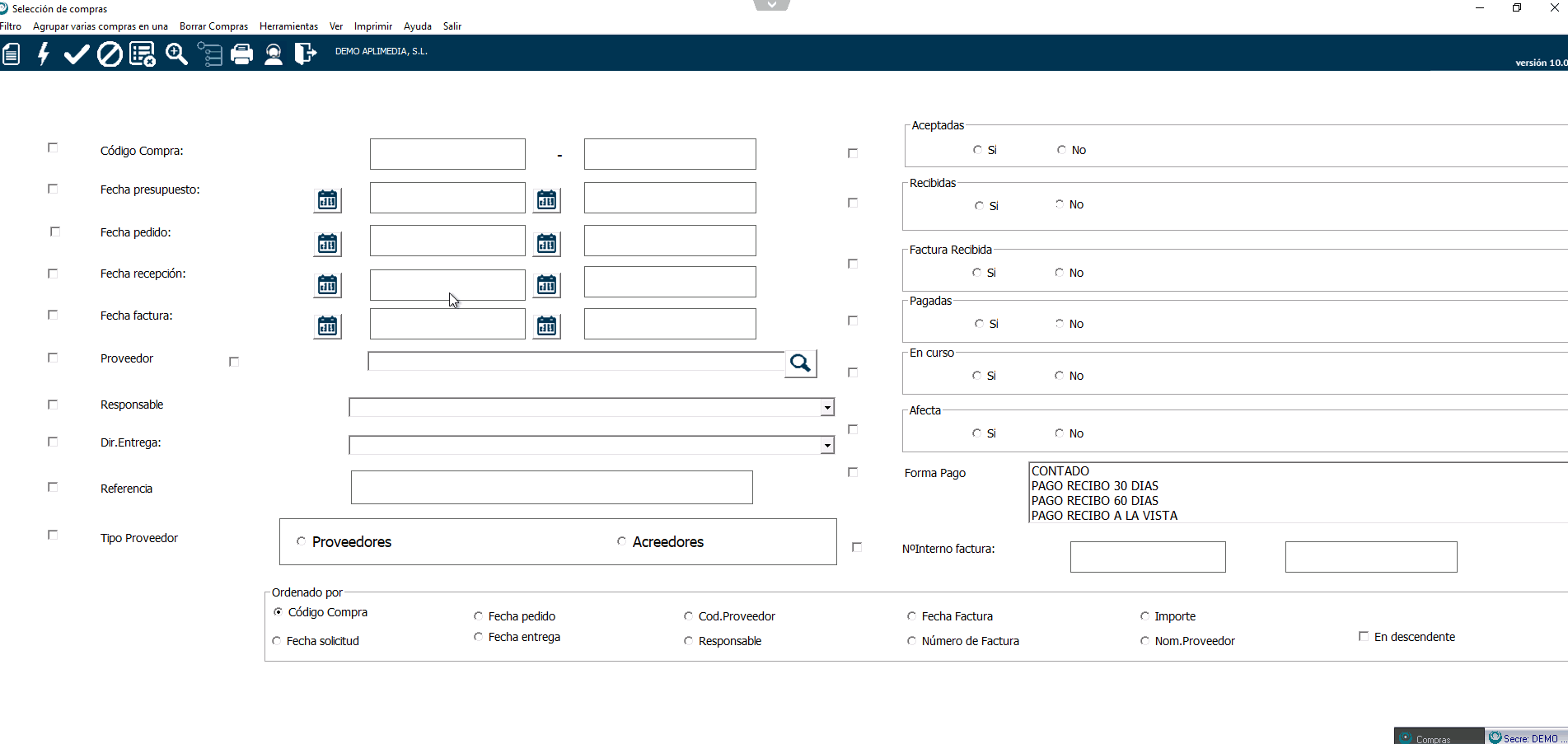The height and width of the screenshot is (744, 1568).
Task: Expand the Dir.Entrega dropdown
Action: pos(826,446)
